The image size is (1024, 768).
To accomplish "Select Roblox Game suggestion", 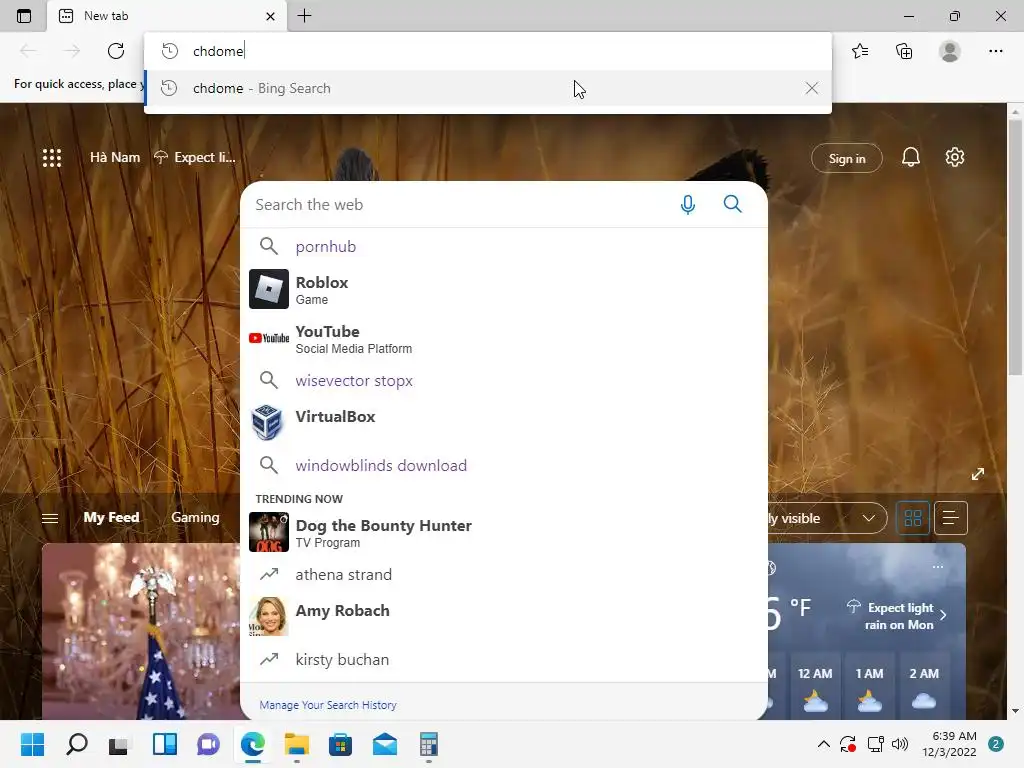I will click(x=504, y=289).
